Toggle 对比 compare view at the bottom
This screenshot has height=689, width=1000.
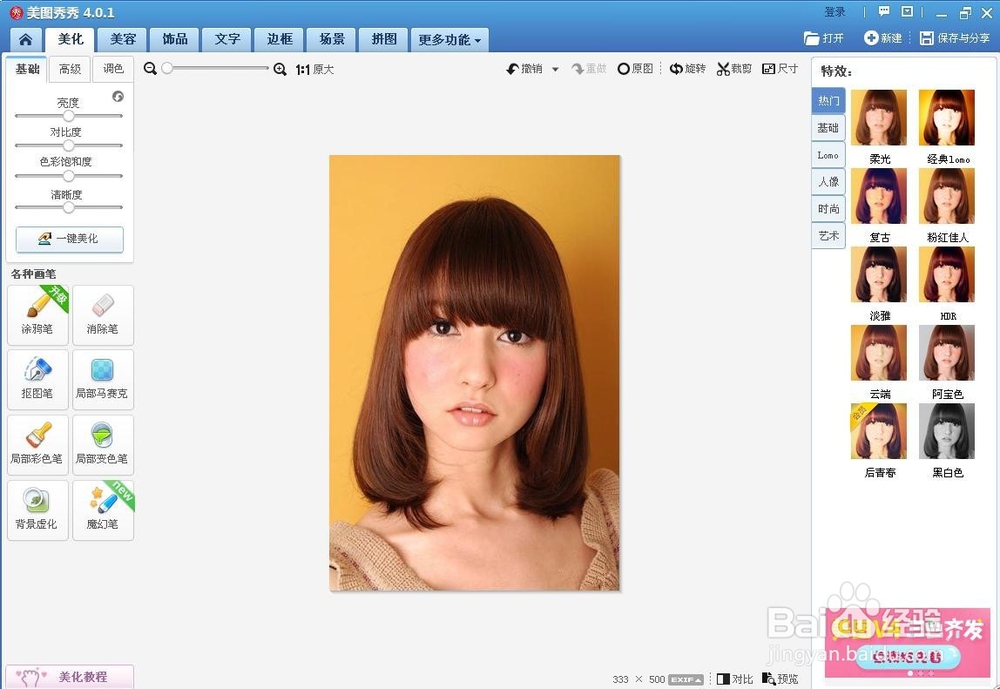[x=735, y=679]
